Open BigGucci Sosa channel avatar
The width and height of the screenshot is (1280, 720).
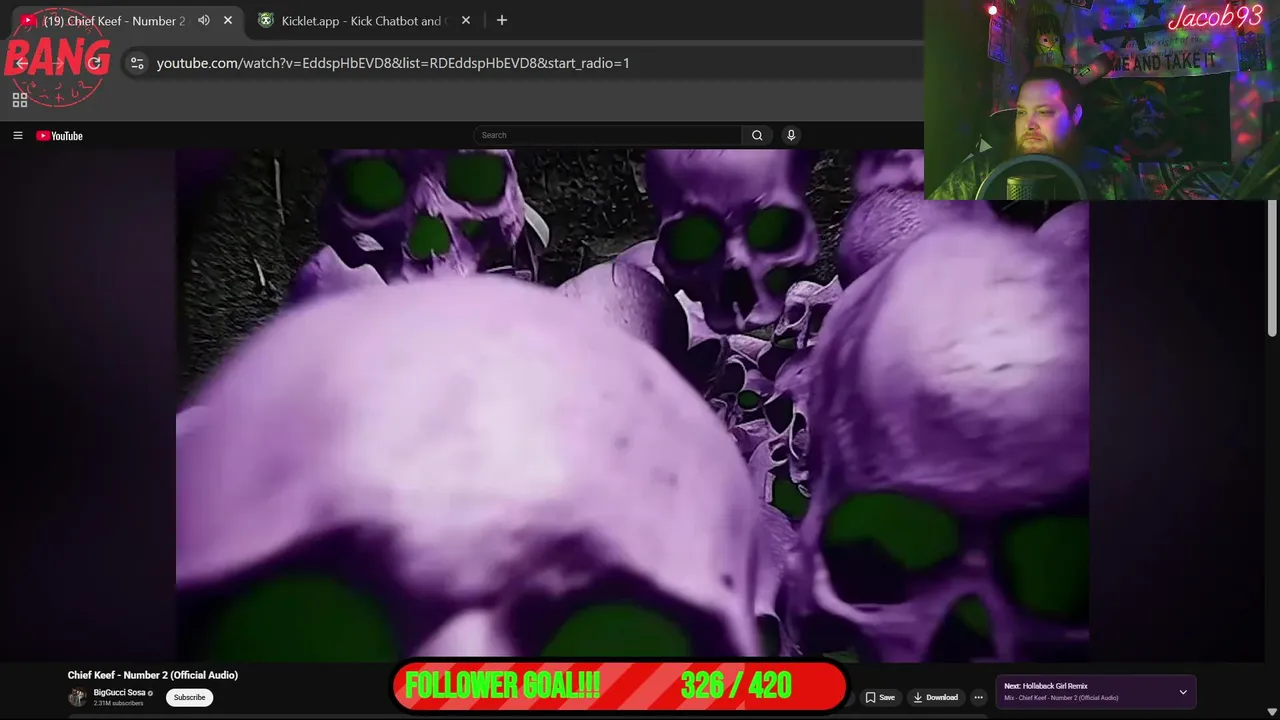77,698
